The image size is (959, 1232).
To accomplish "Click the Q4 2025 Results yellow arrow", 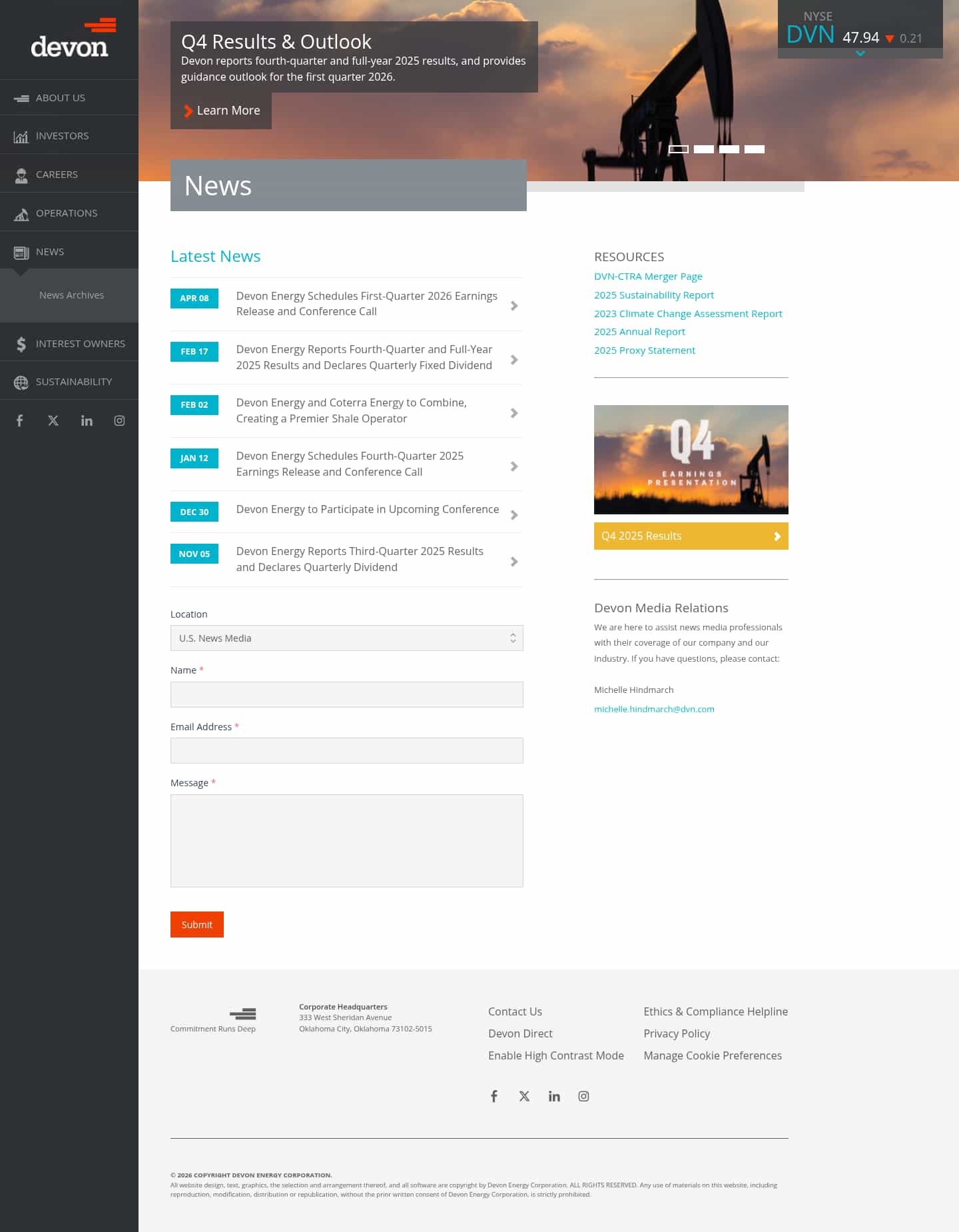I will point(777,536).
